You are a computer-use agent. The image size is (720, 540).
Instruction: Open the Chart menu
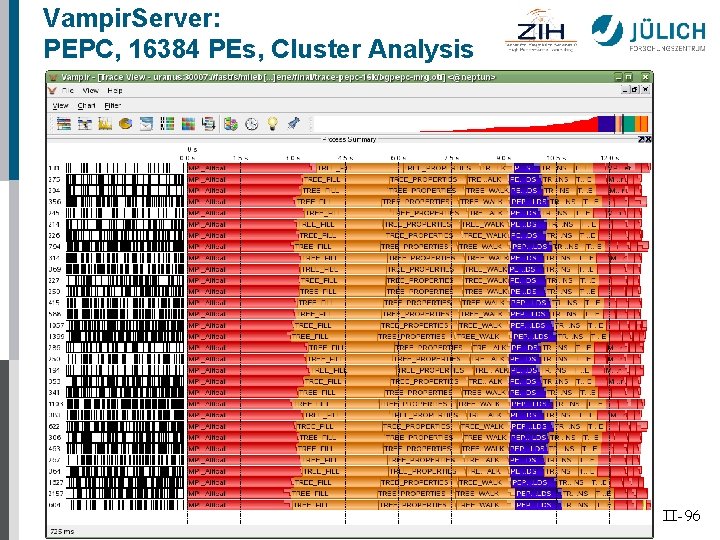click(x=86, y=106)
